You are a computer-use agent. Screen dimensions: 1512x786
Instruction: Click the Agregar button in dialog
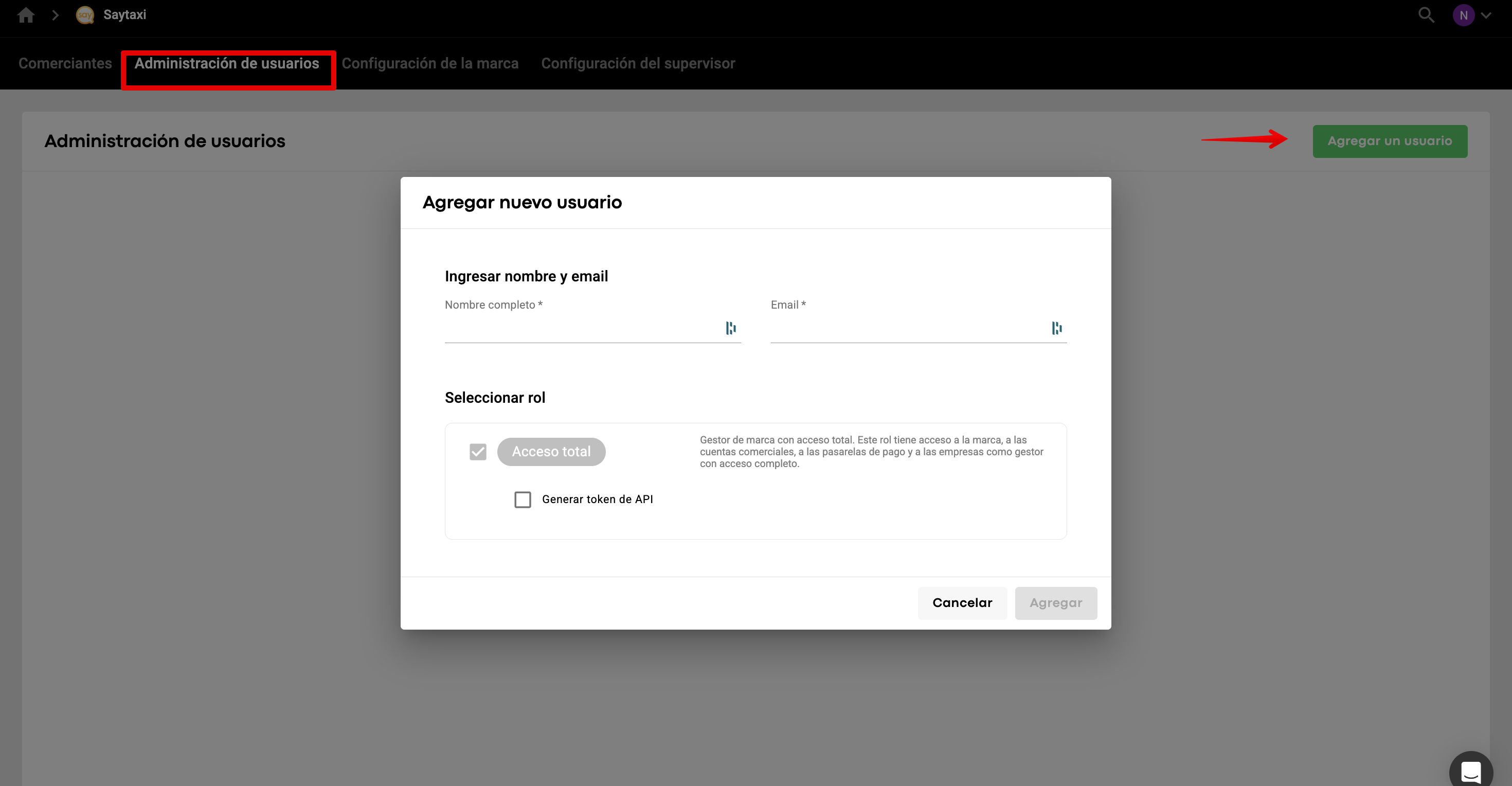tap(1055, 603)
